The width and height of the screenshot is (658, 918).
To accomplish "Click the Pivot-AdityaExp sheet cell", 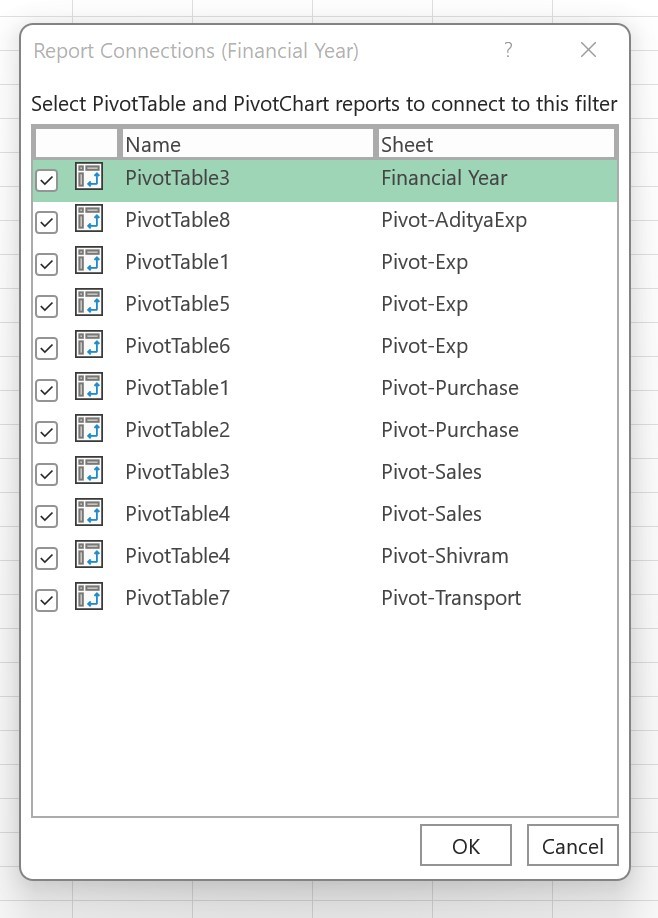I will (454, 221).
